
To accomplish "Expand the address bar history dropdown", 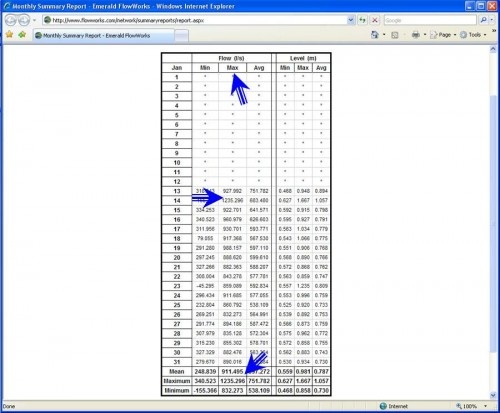I will [351, 20].
